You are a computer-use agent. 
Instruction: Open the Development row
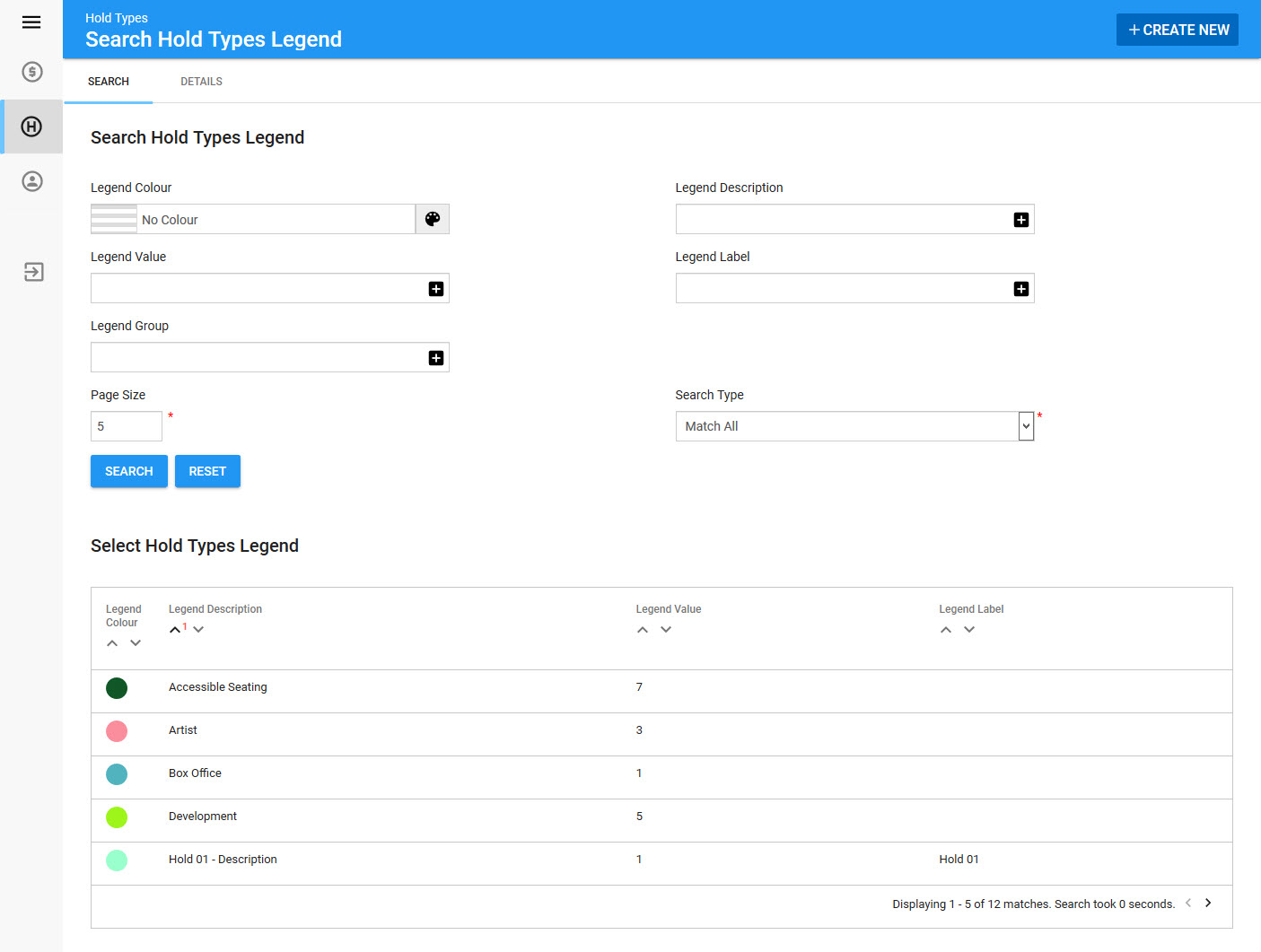point(661,821)
